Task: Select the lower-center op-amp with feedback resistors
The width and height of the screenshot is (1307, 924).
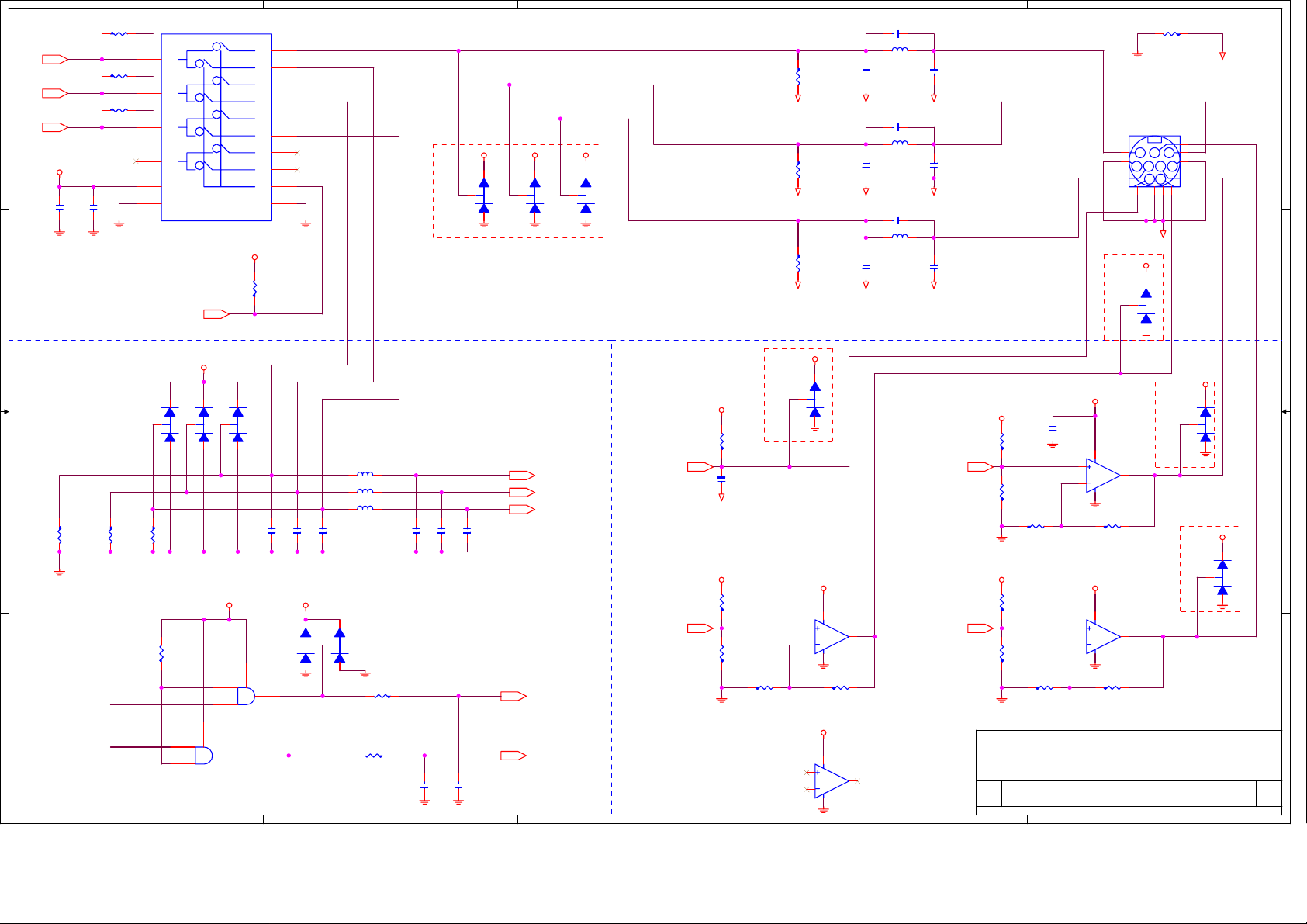Action: pyautogui.click(x=832, y=637)
